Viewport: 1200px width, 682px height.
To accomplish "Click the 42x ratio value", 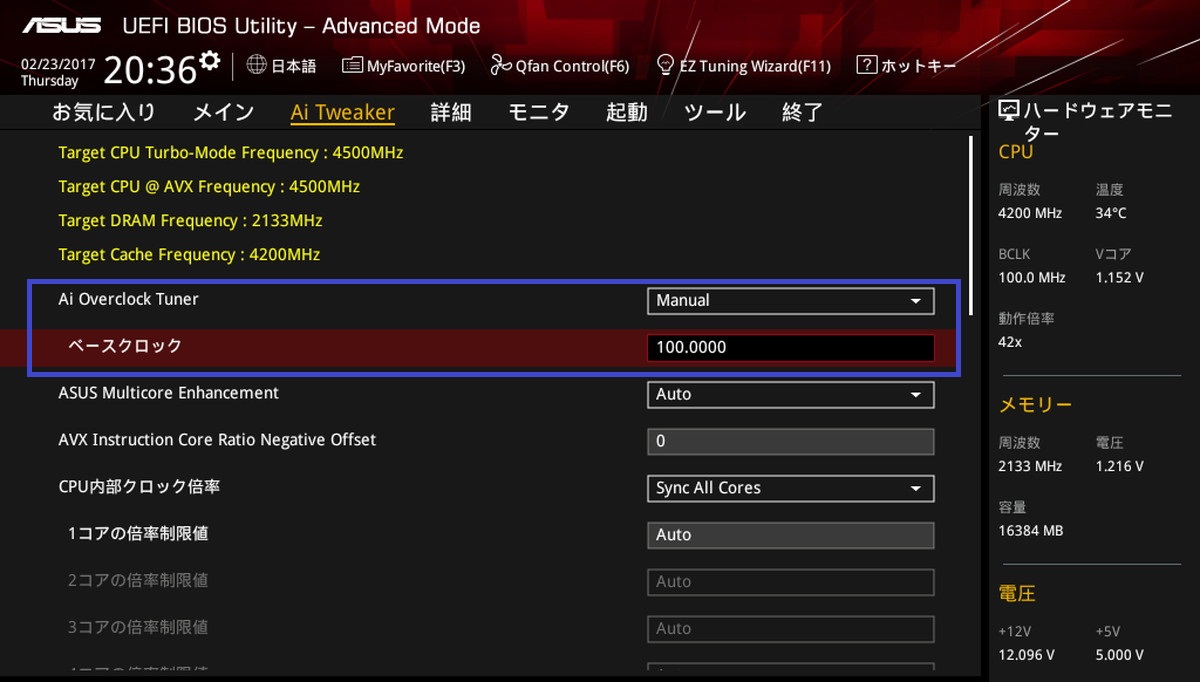I will (x=1010, y=342).
